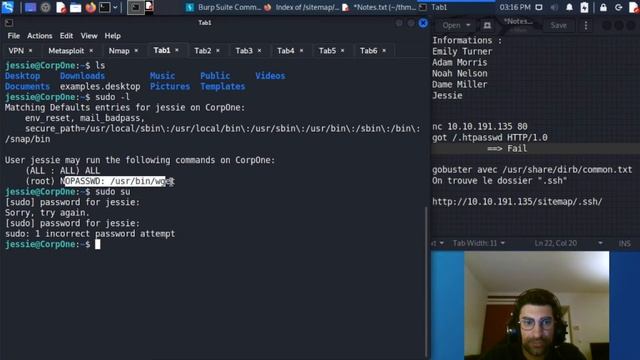640x360 pixels.
Task: Open the editor three-dot options menu
Action: point(586,25)
